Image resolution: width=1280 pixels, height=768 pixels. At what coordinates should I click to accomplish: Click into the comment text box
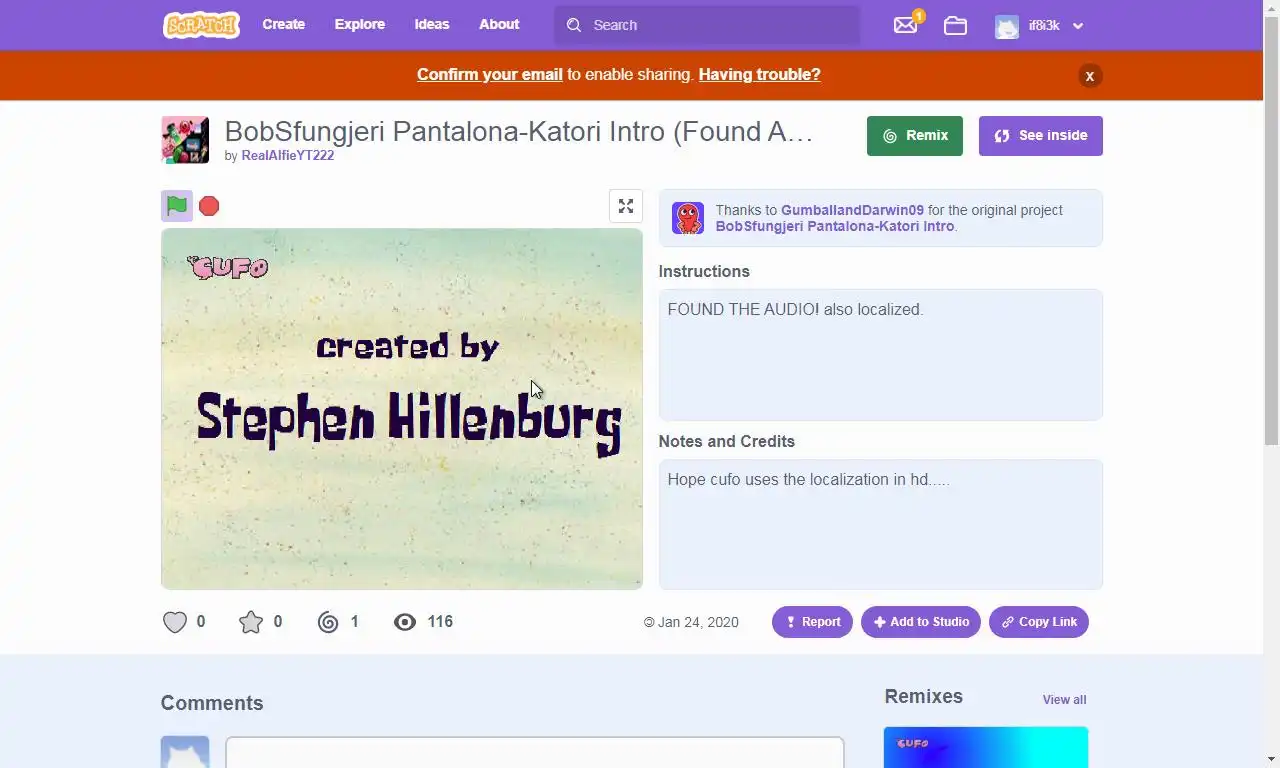point(535,752)
